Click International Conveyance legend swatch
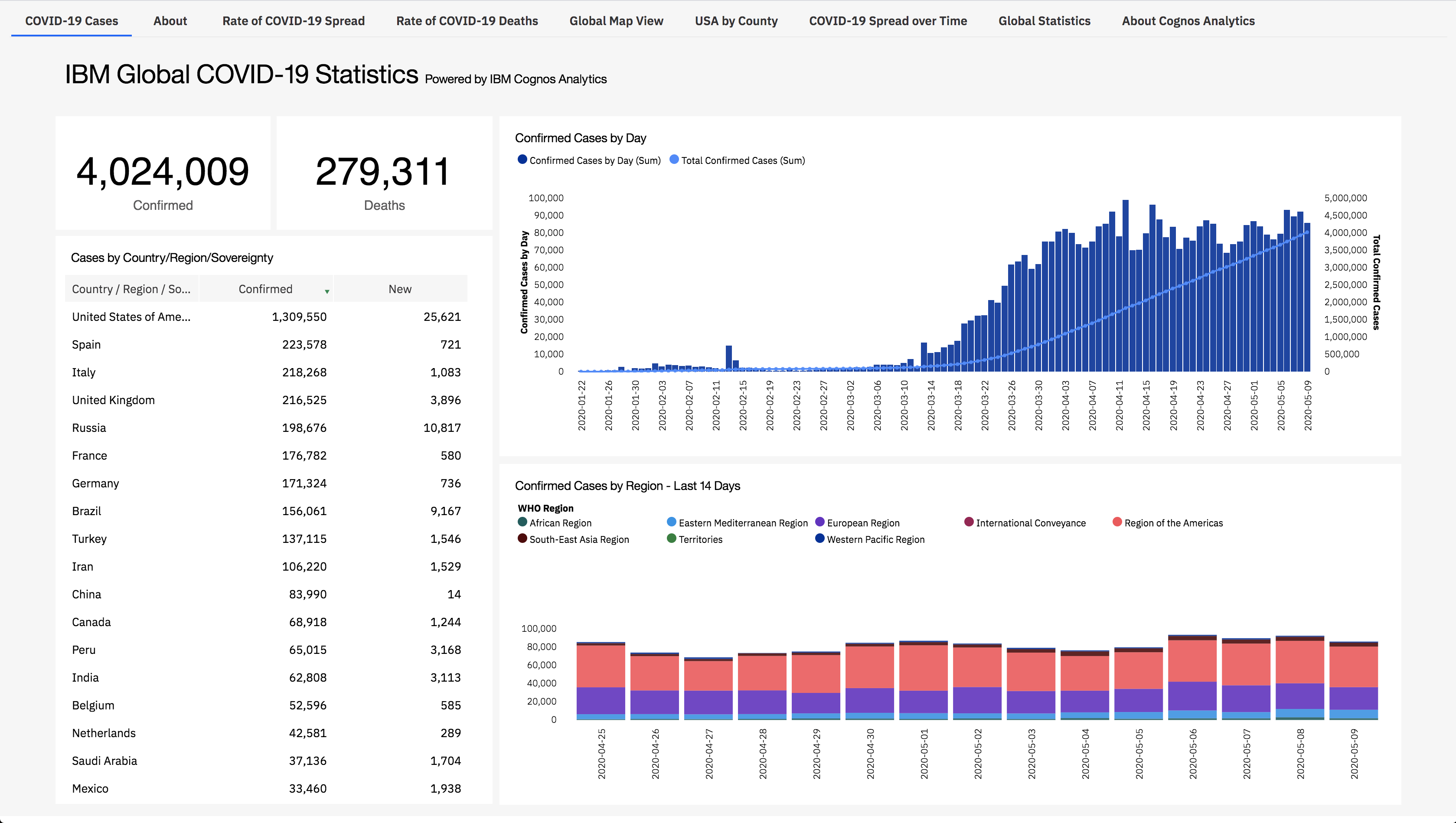The height and width of the screenshot is (823, 1456). pos(969,522)
